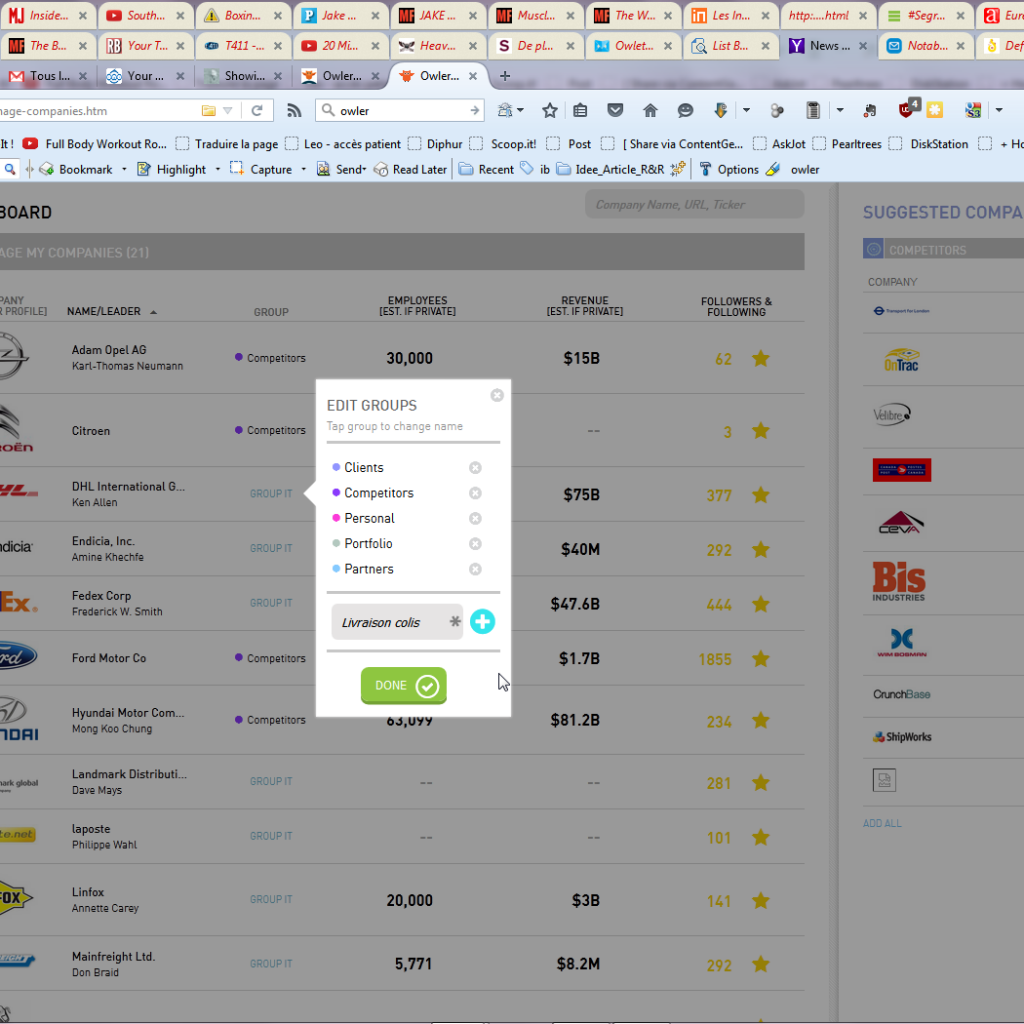Close the active Owler tab

pyautogui.click(x=473, y=76)
